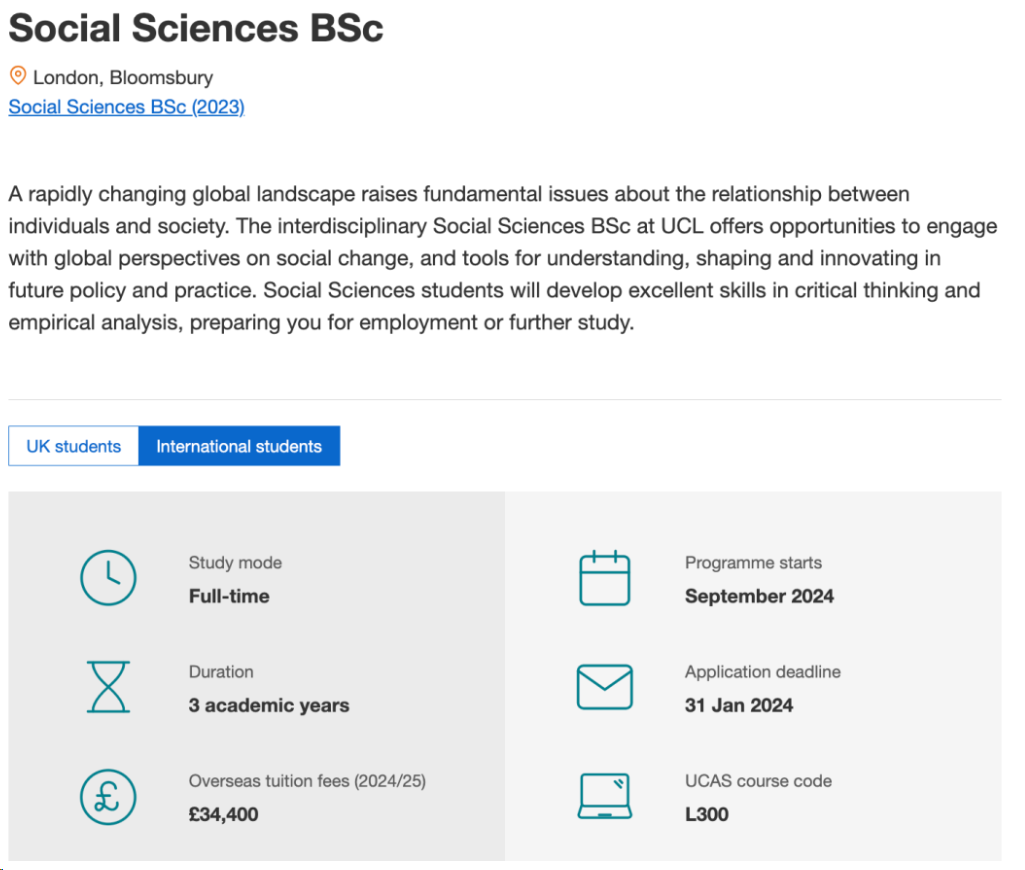The width and height of the screenshot is (1025, 870).
Task: Click the 3 academic years duration value
Action: click(x=269, y=705)
